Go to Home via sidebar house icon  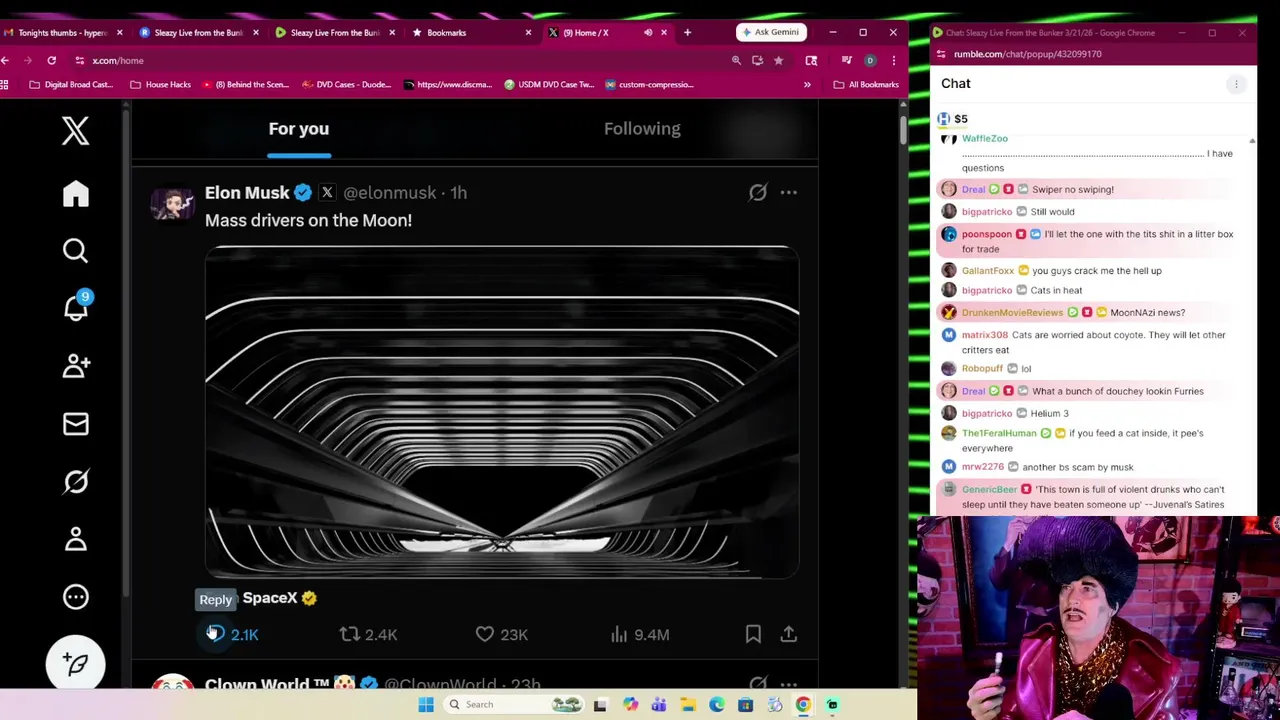click(x=76, y=194)
